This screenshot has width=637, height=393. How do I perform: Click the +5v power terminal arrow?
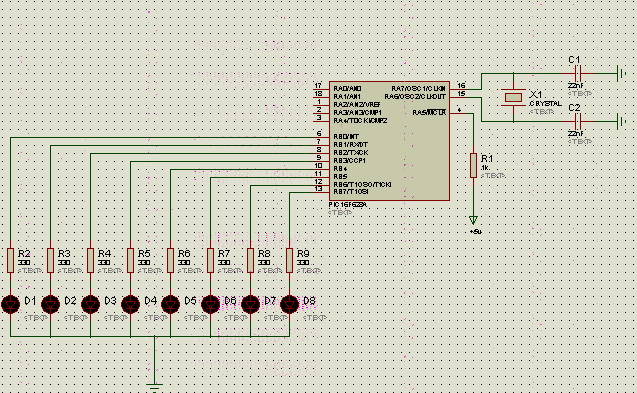click(473, 220)
